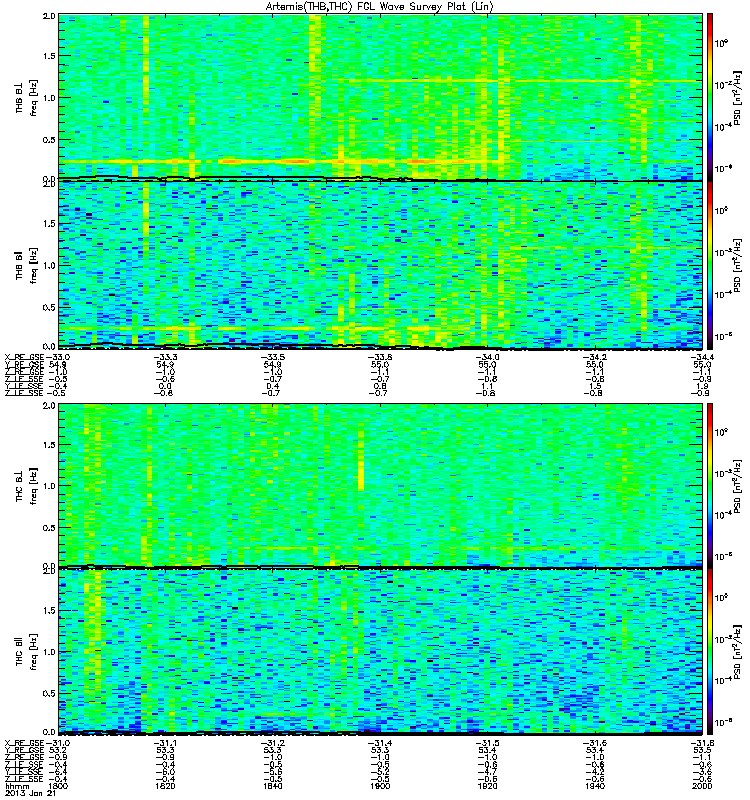The image size is (750, 800).
Task: Click the plot title "Artemis(THB,THC) FGL Wave Survey Plot (Lin)"
Action: [379, 7]
